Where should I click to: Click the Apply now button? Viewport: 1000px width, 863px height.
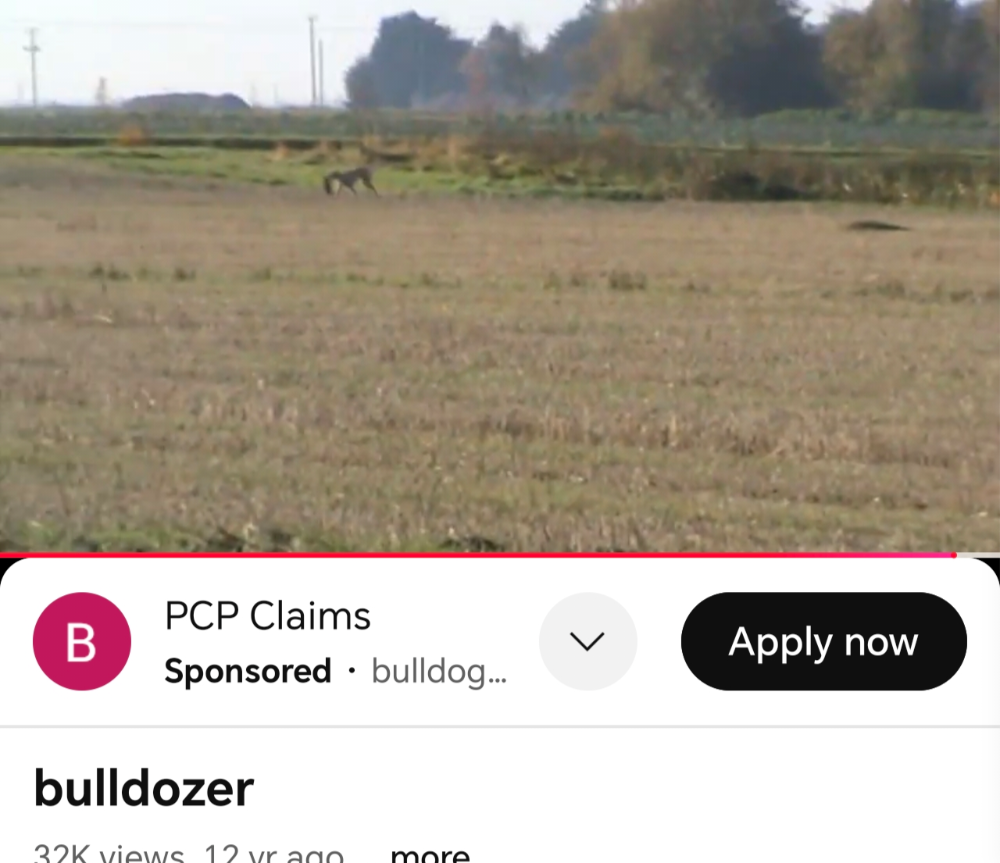(x=823, y=641)
